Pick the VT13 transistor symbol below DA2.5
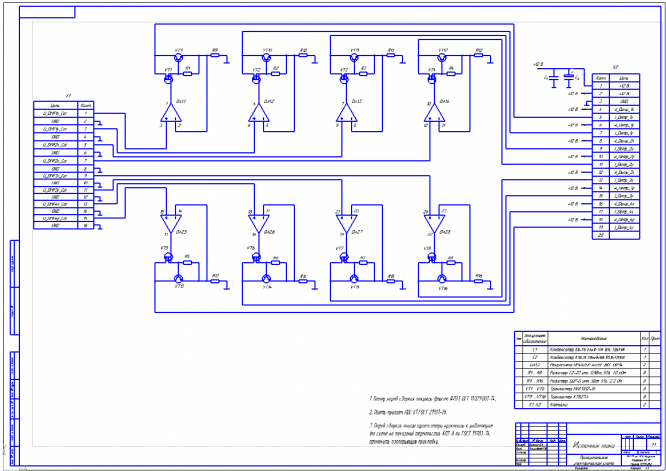 click(179, 279)
